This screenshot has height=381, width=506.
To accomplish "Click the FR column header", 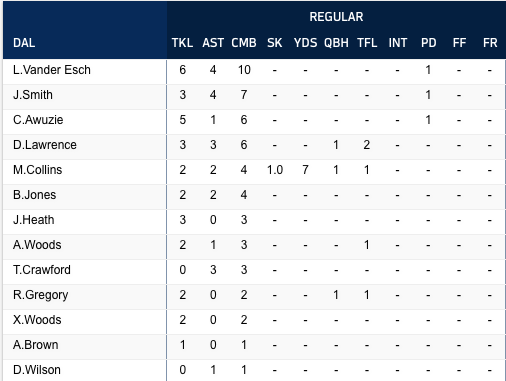I will [490, 43].
